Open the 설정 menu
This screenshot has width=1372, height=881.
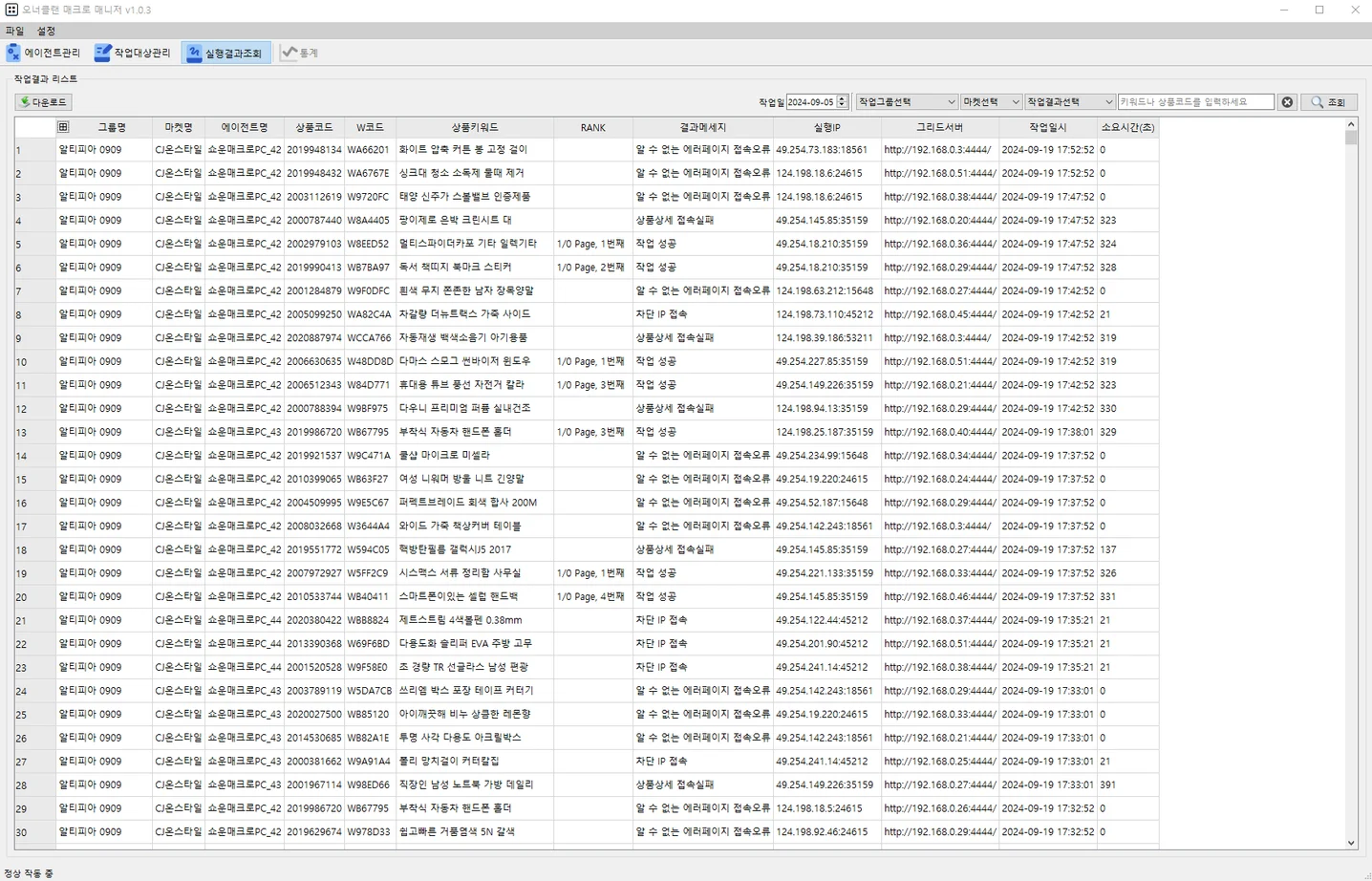pyautogui.click(x=46, y=32)
